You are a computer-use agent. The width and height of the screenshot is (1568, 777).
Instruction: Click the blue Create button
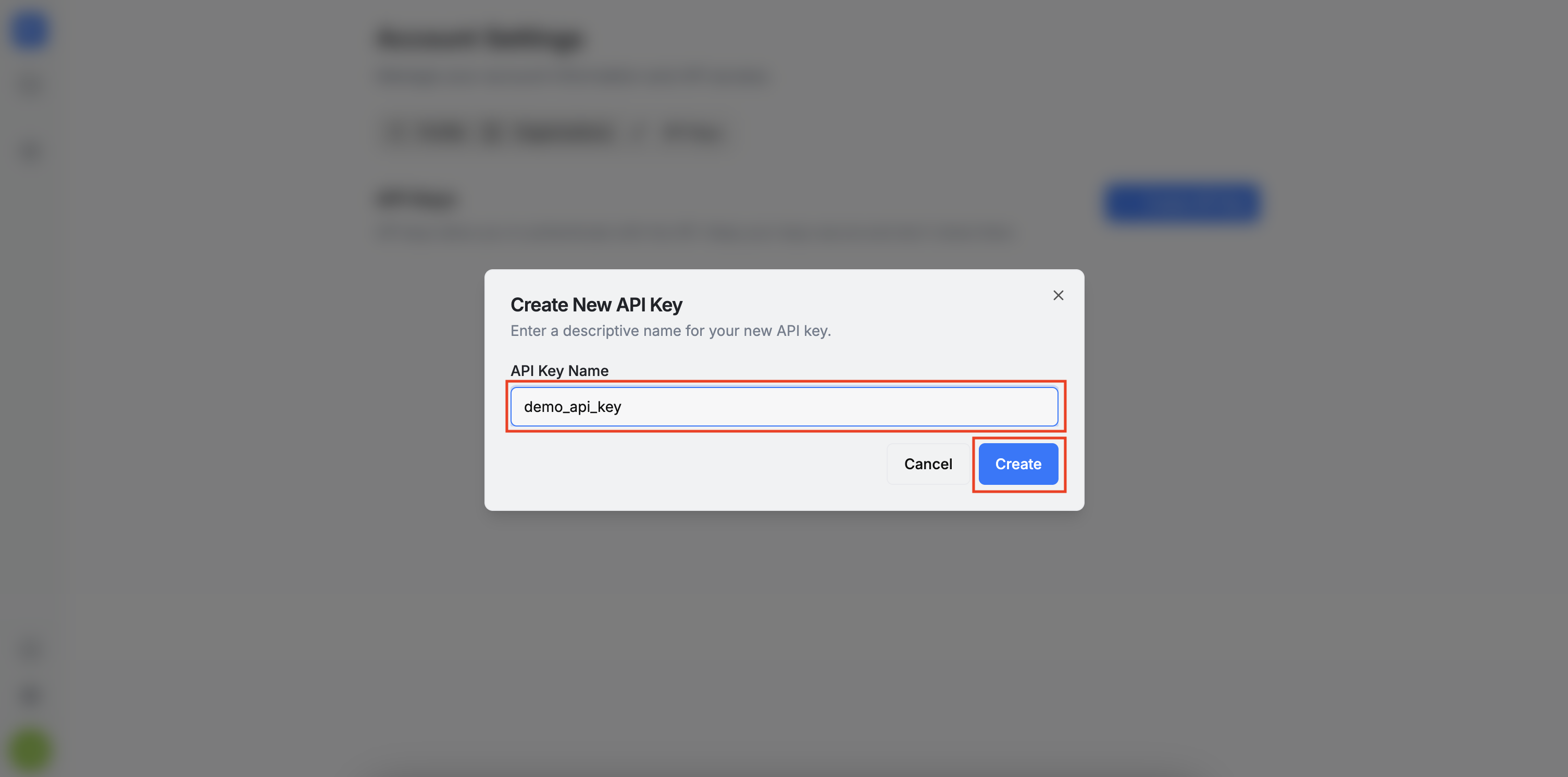[x=1018, y=463]
